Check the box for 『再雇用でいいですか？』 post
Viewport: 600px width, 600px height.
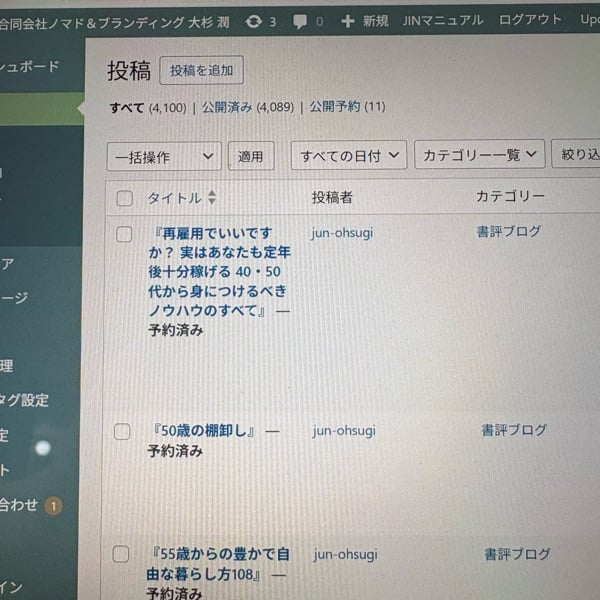(x=123, y=234)
